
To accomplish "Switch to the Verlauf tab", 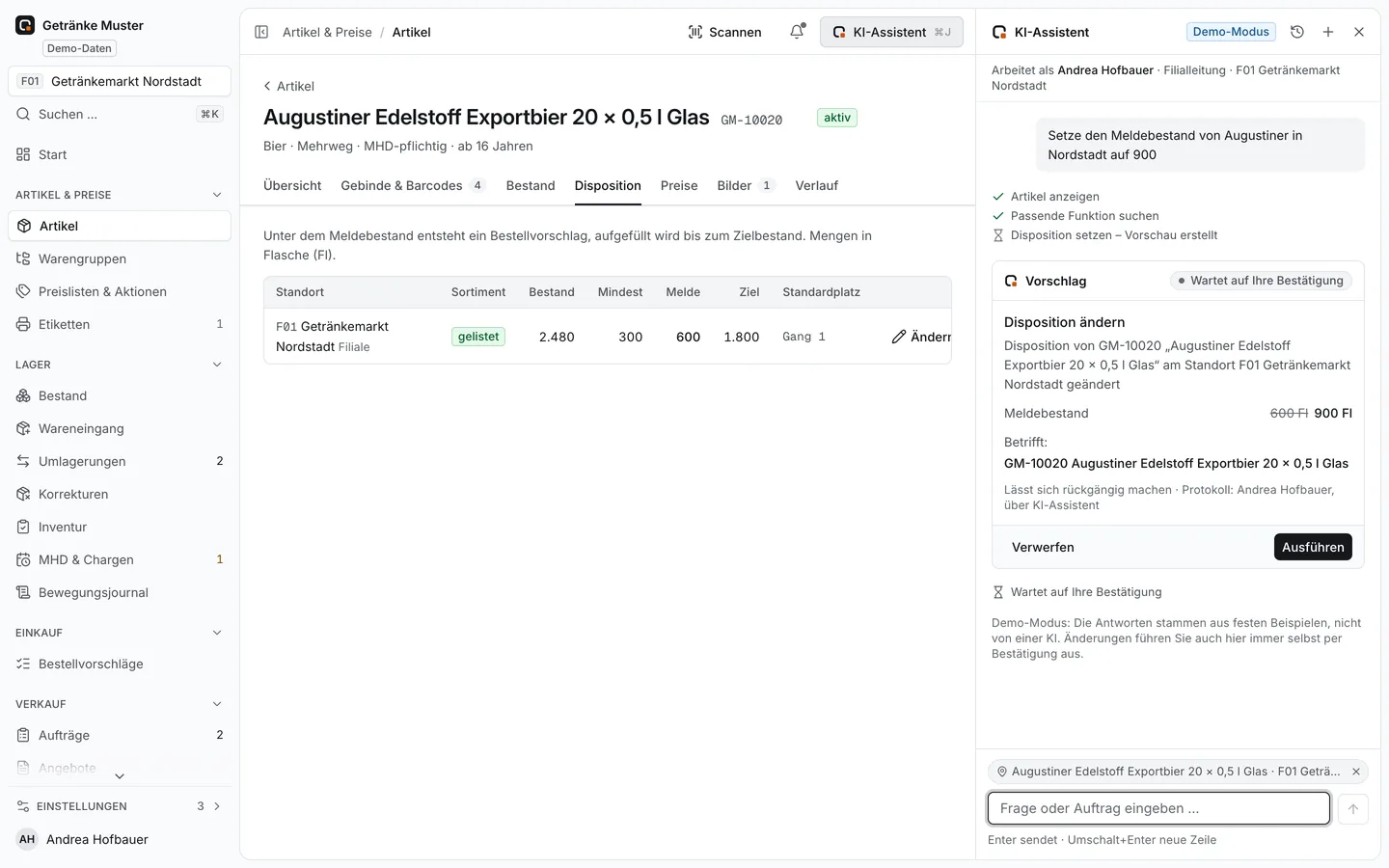I will [x=817, y=185].
